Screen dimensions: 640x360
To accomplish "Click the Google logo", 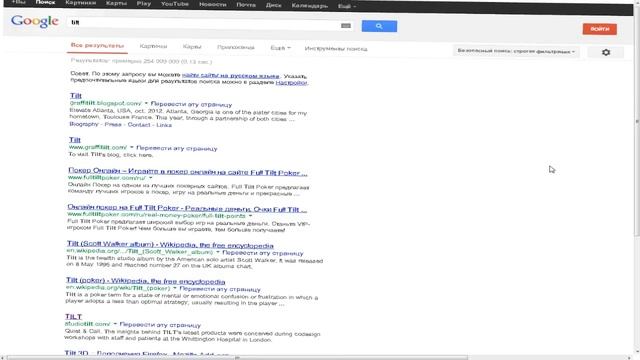I will [35, 21].
